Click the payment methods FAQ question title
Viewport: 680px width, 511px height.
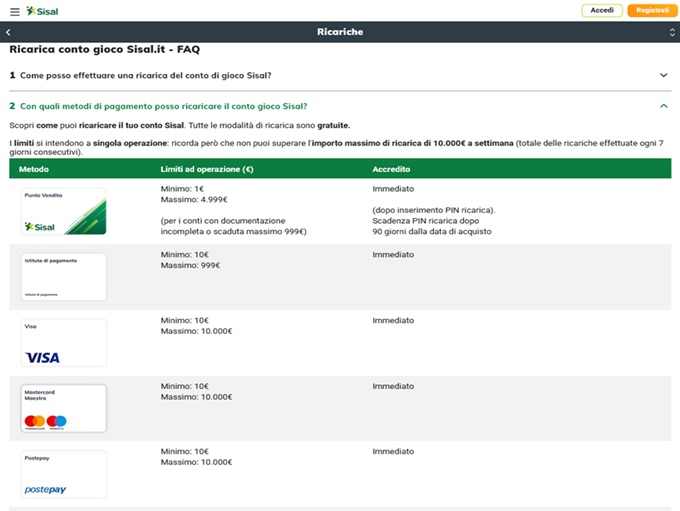[x=163, y=106]
